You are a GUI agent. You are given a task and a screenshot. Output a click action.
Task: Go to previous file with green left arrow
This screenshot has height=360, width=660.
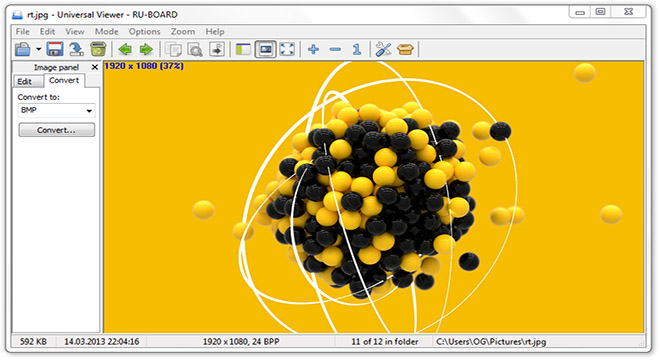coord(125,49)
